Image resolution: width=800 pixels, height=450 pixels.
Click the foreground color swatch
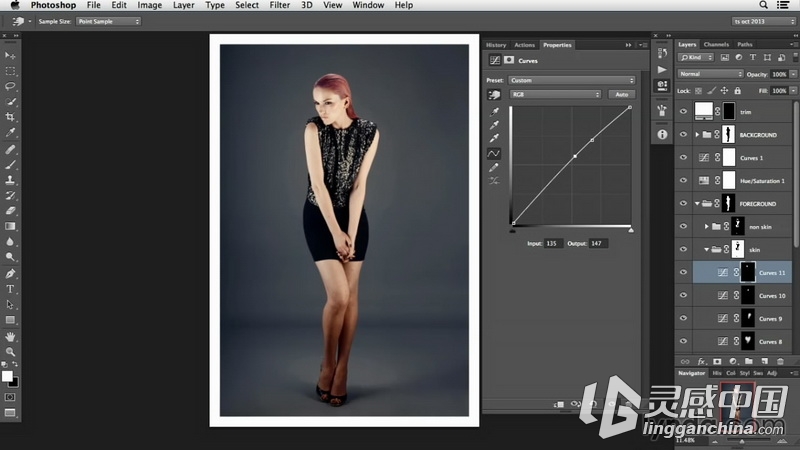[x=7, y=377]
